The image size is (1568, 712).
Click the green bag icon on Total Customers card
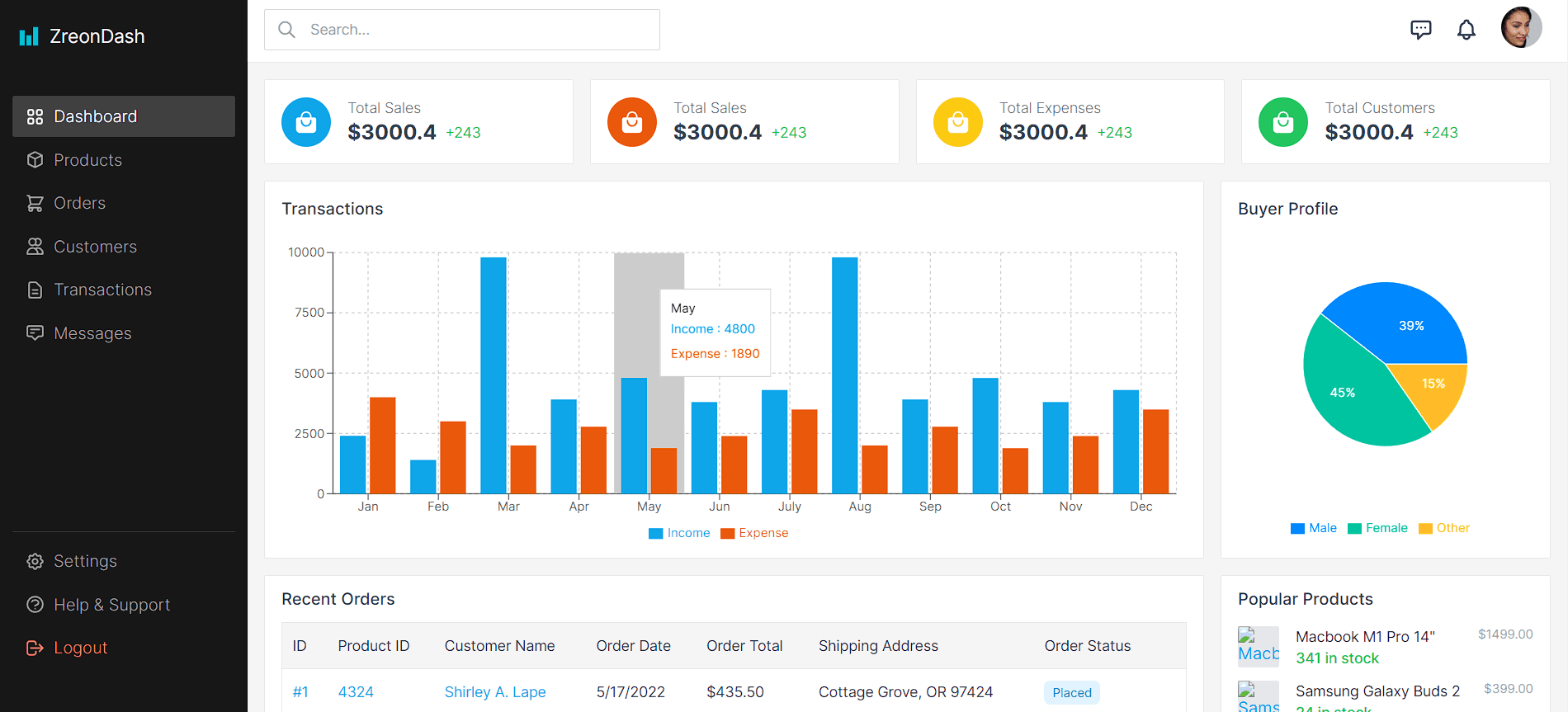pos(1283,122)
